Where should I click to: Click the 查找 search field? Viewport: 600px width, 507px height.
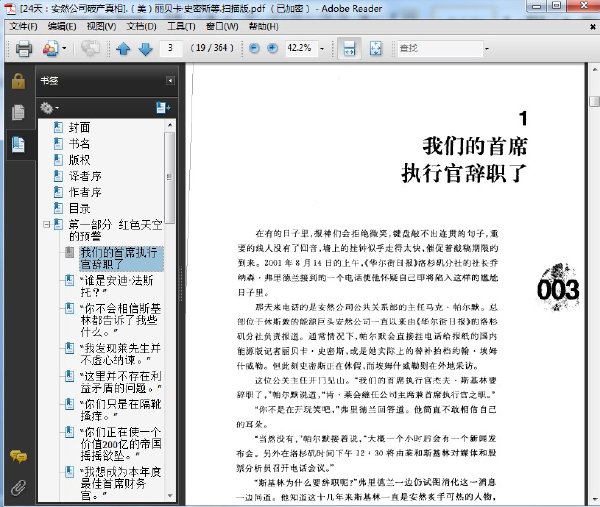(x=440, y=49)
